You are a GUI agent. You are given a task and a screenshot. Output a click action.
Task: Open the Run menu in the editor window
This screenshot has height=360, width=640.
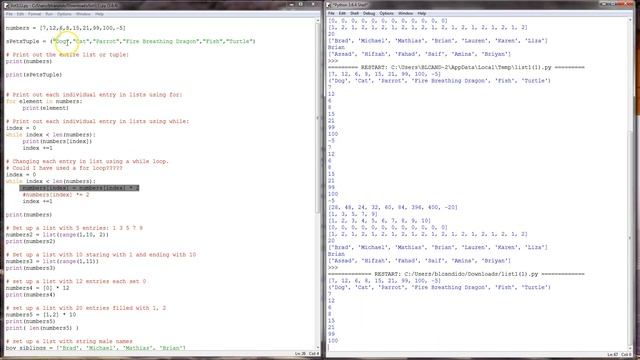coord(49,14)
